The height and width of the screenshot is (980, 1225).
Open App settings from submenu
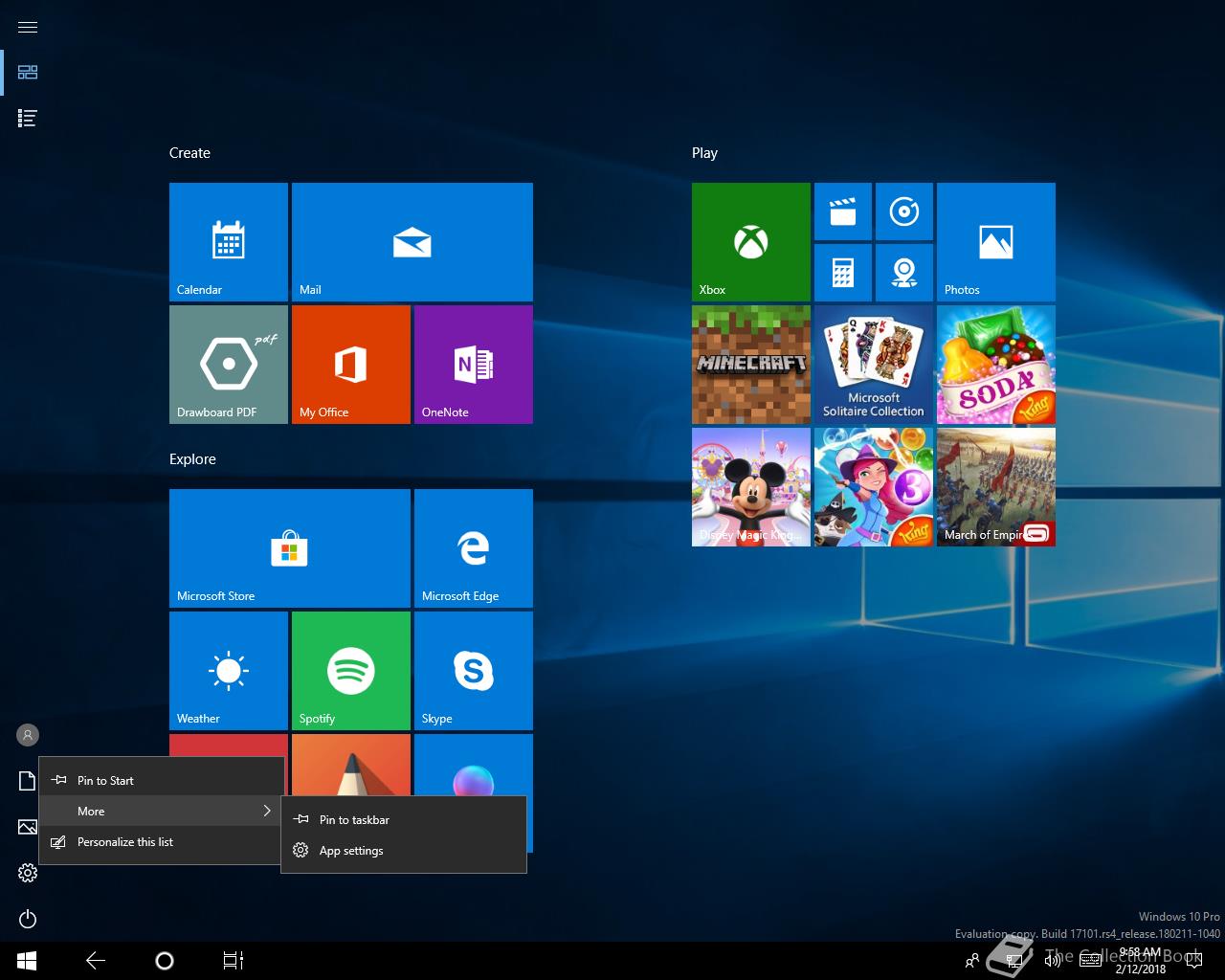point(404,850)
